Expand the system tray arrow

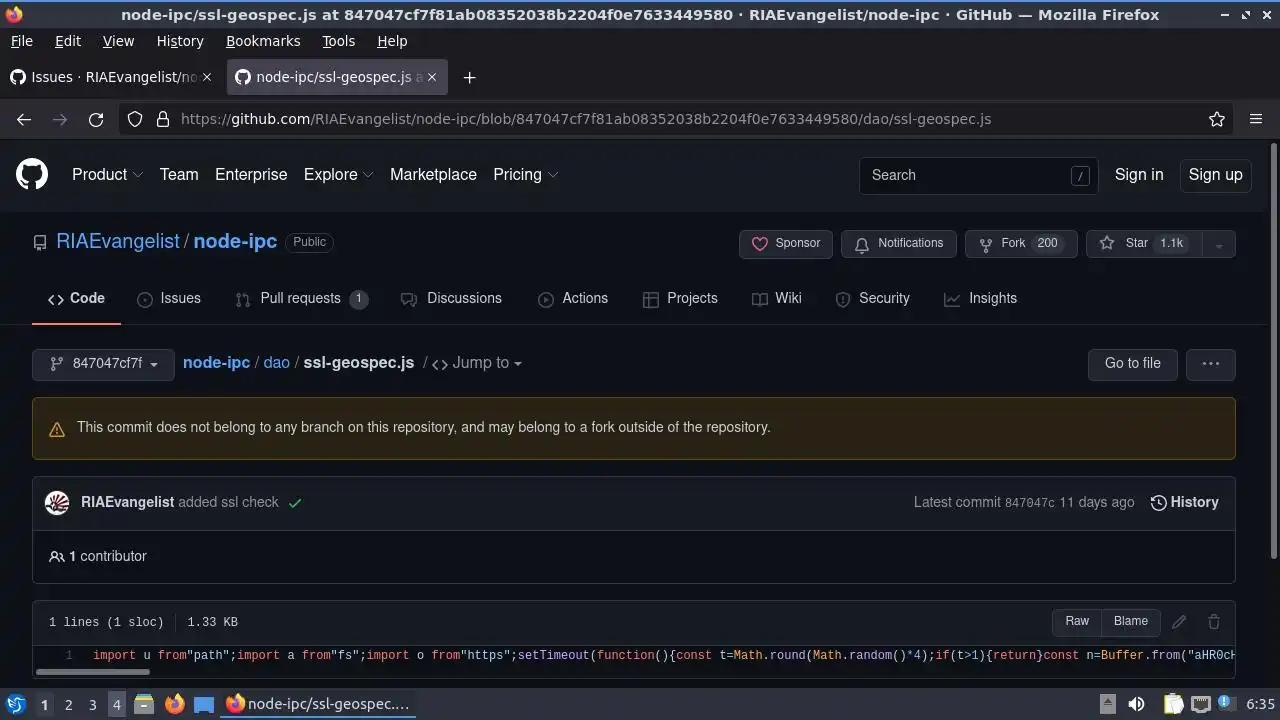(x=1107, y=704)
